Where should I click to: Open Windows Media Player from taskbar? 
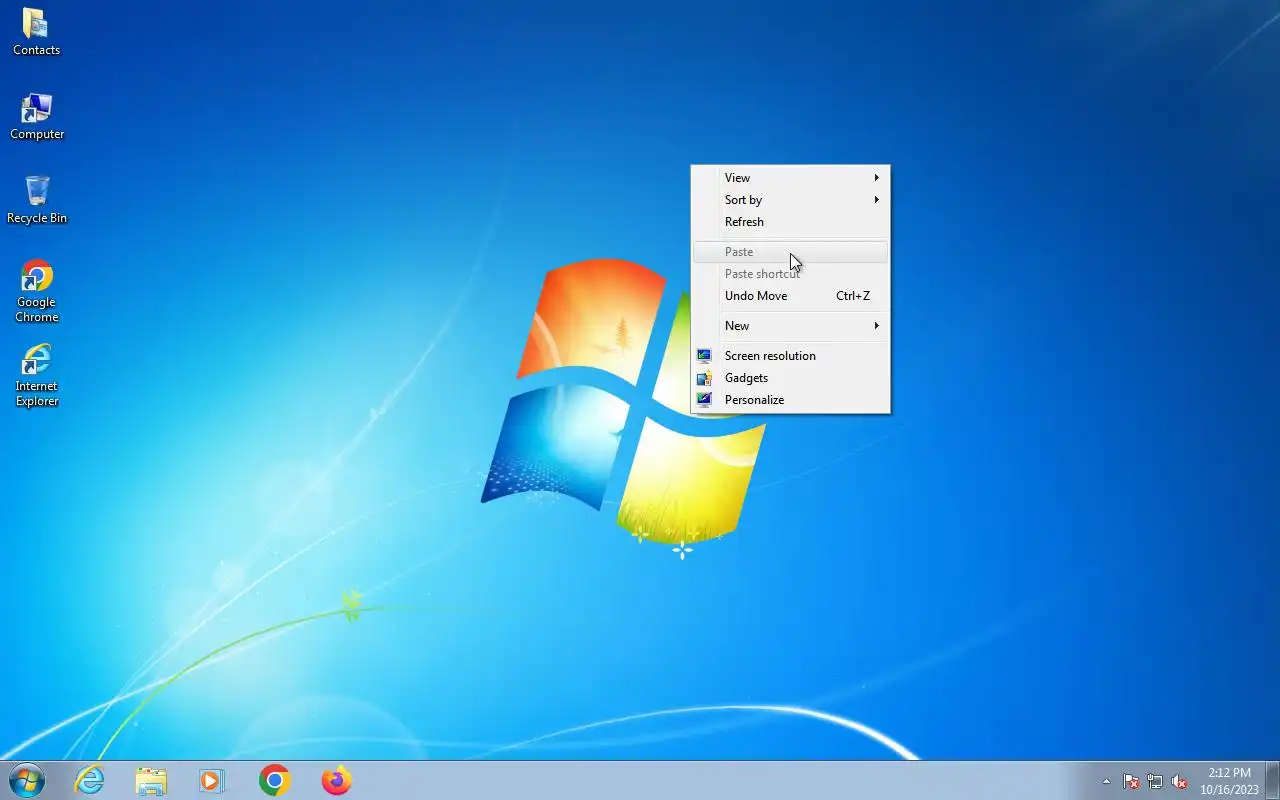click(x=212, y=780)
